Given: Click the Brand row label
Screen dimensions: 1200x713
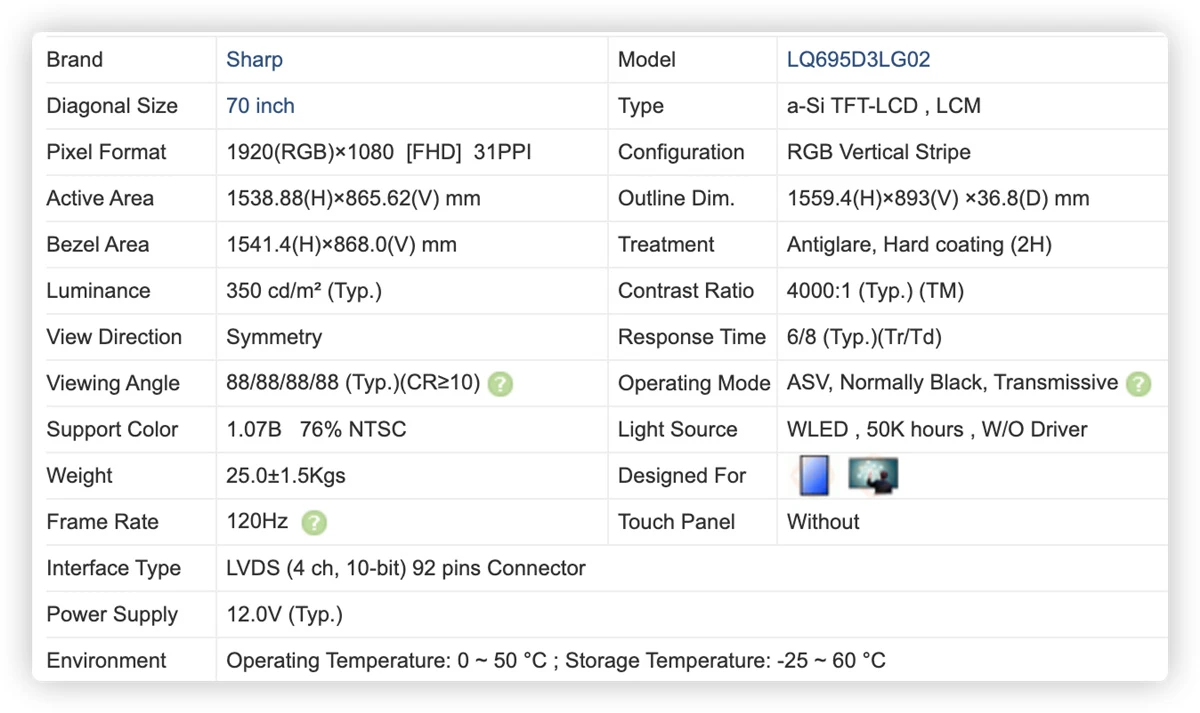Looking at the screenshot, I should (75, 60).
